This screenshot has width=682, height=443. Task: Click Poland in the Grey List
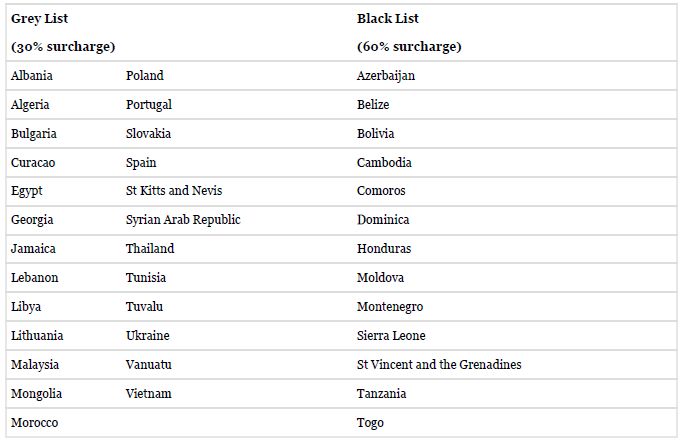tap(144, 75)
